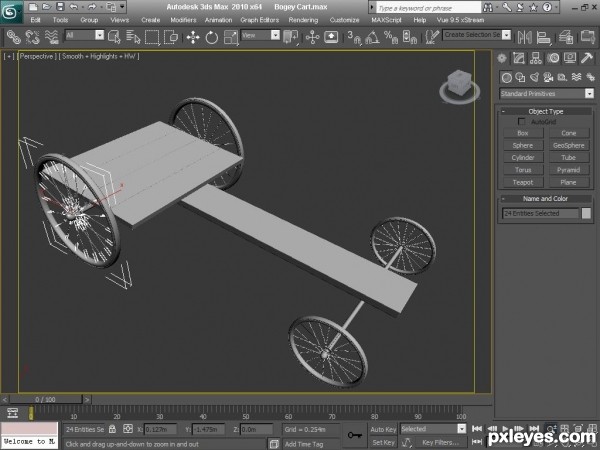The width and height of the screenshot is (600, 450).
Task: Open the selection filter All dropdown
Action: tap(84, 36)
